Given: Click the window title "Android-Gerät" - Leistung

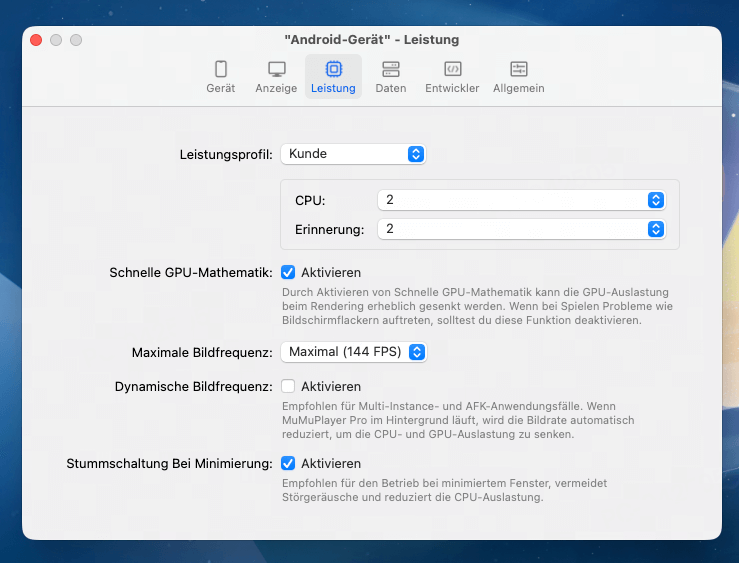Looking at the screenshot, I should 371,40.
